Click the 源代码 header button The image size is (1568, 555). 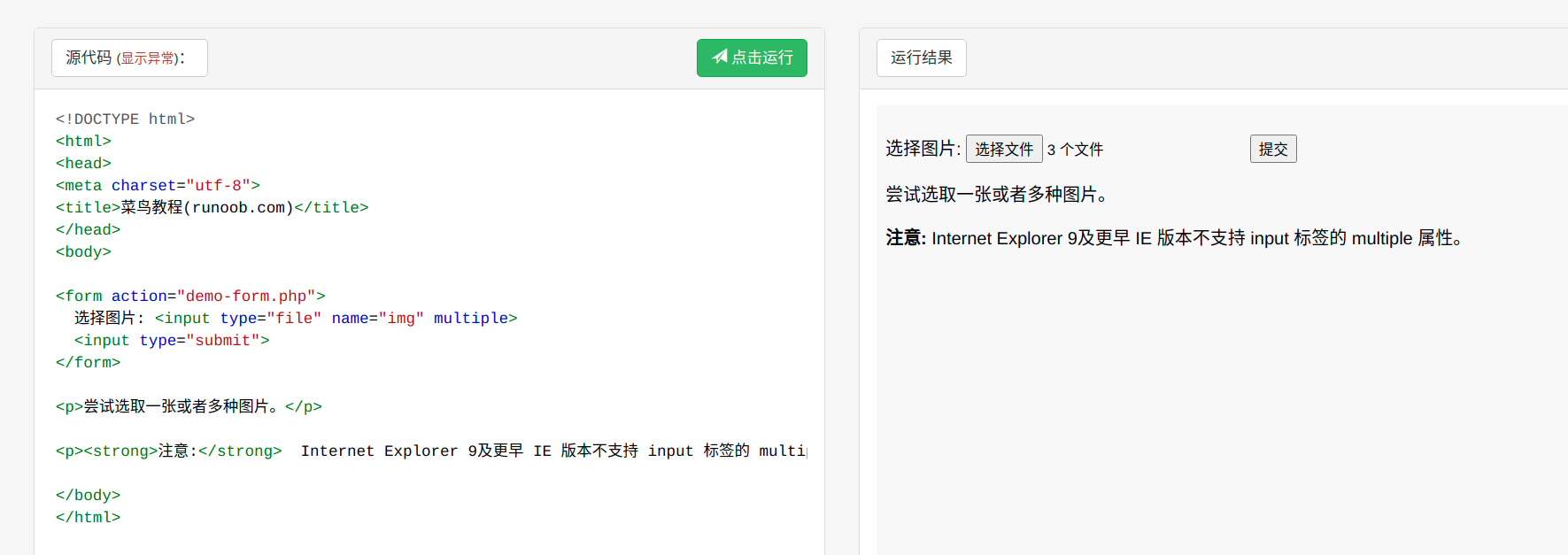point(129,58)
